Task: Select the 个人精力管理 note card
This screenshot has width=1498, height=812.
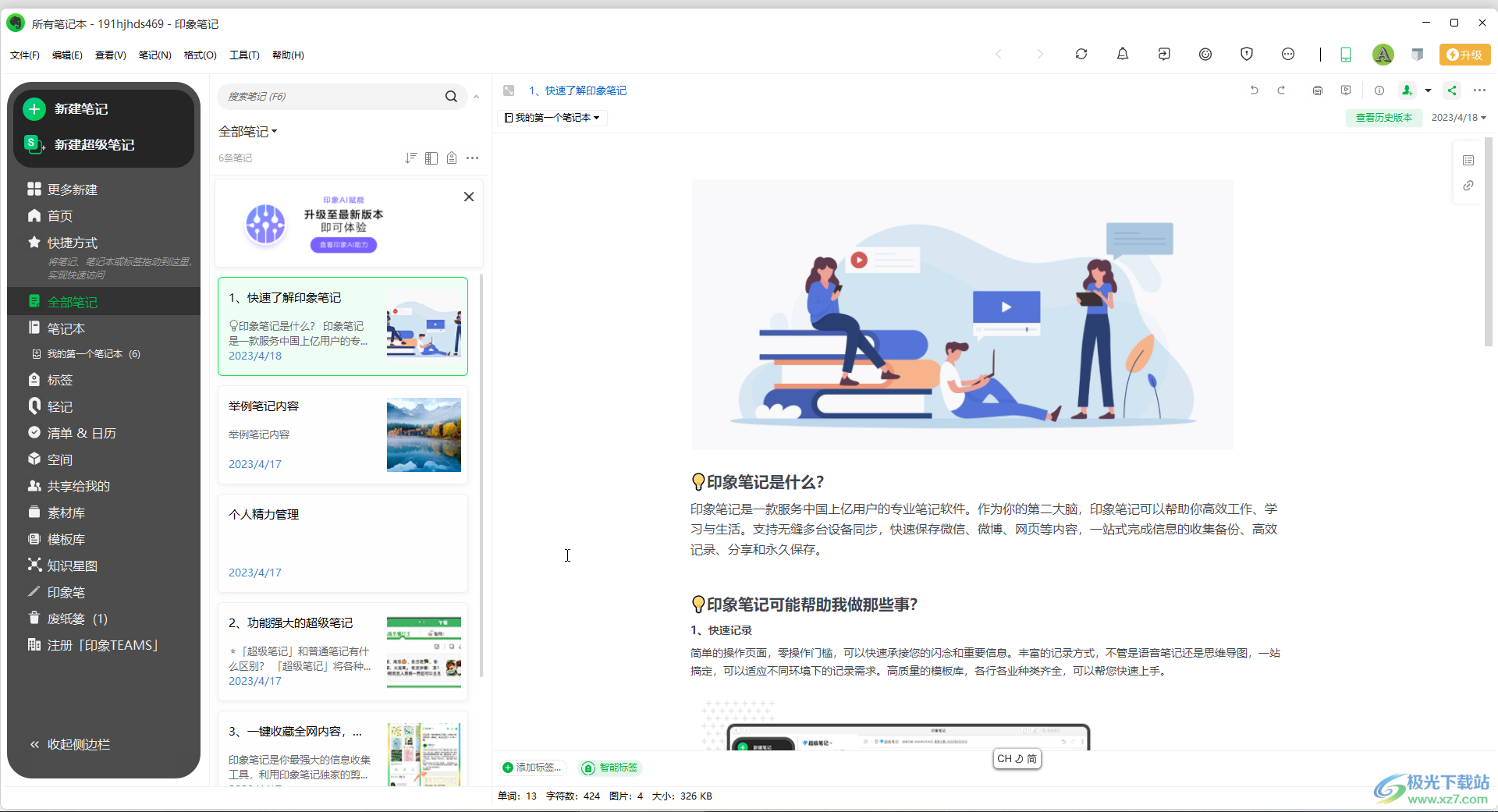Action: (x=343, y=543)
